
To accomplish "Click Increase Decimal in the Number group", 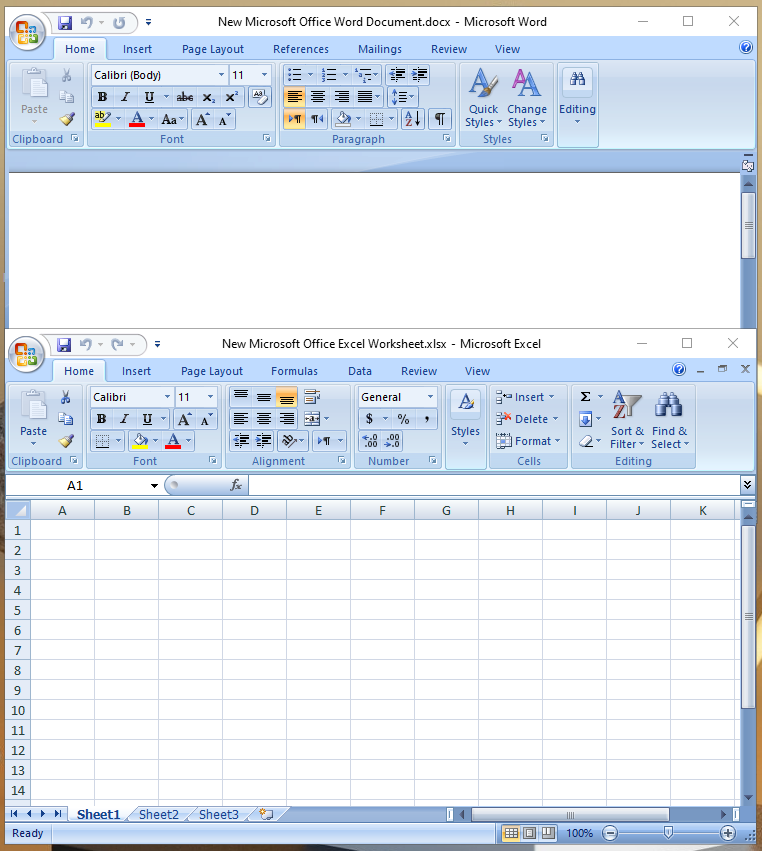I will pyautogui.click(x=370, y=441).
